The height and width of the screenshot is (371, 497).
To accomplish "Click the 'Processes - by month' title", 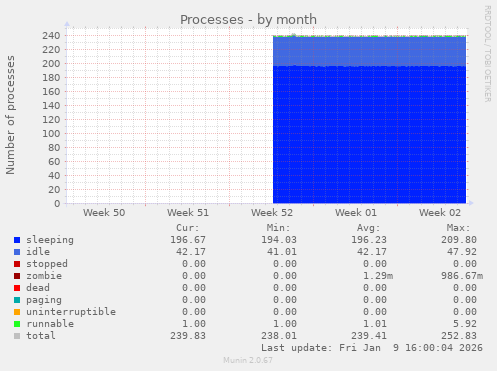I will coord(248,20).
